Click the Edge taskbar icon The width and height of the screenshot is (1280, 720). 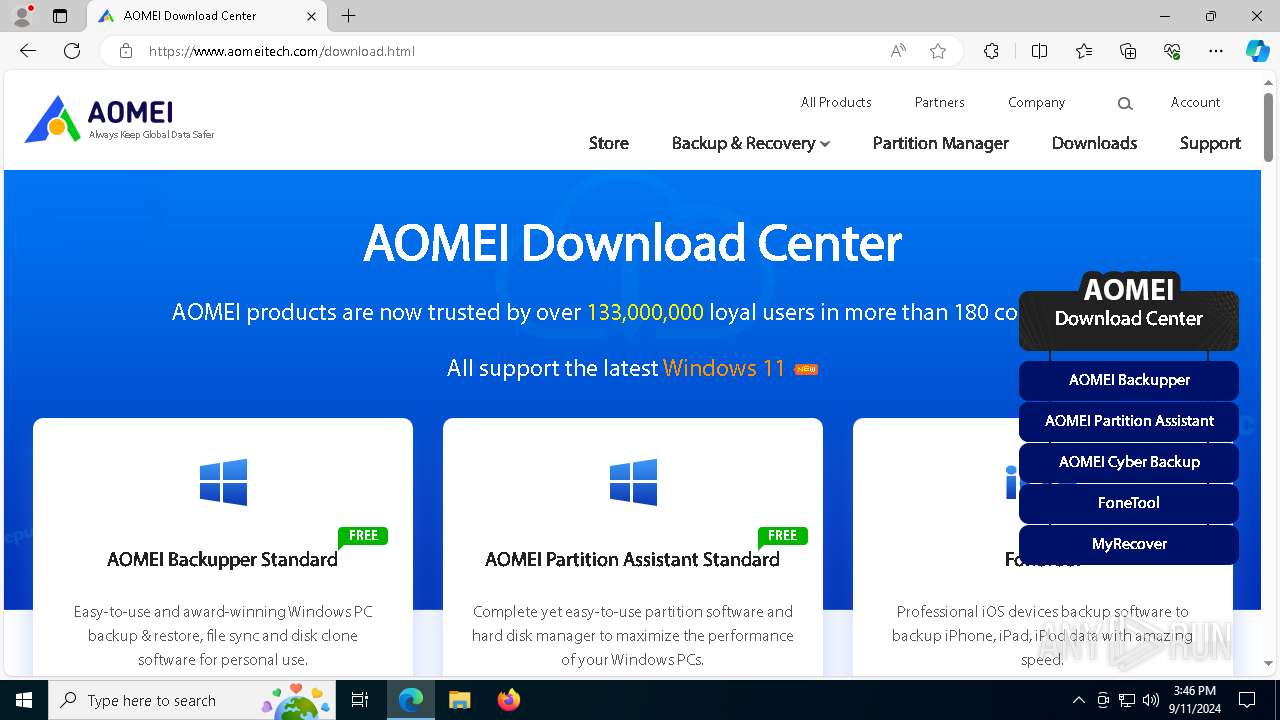click(x=411, y=700)
